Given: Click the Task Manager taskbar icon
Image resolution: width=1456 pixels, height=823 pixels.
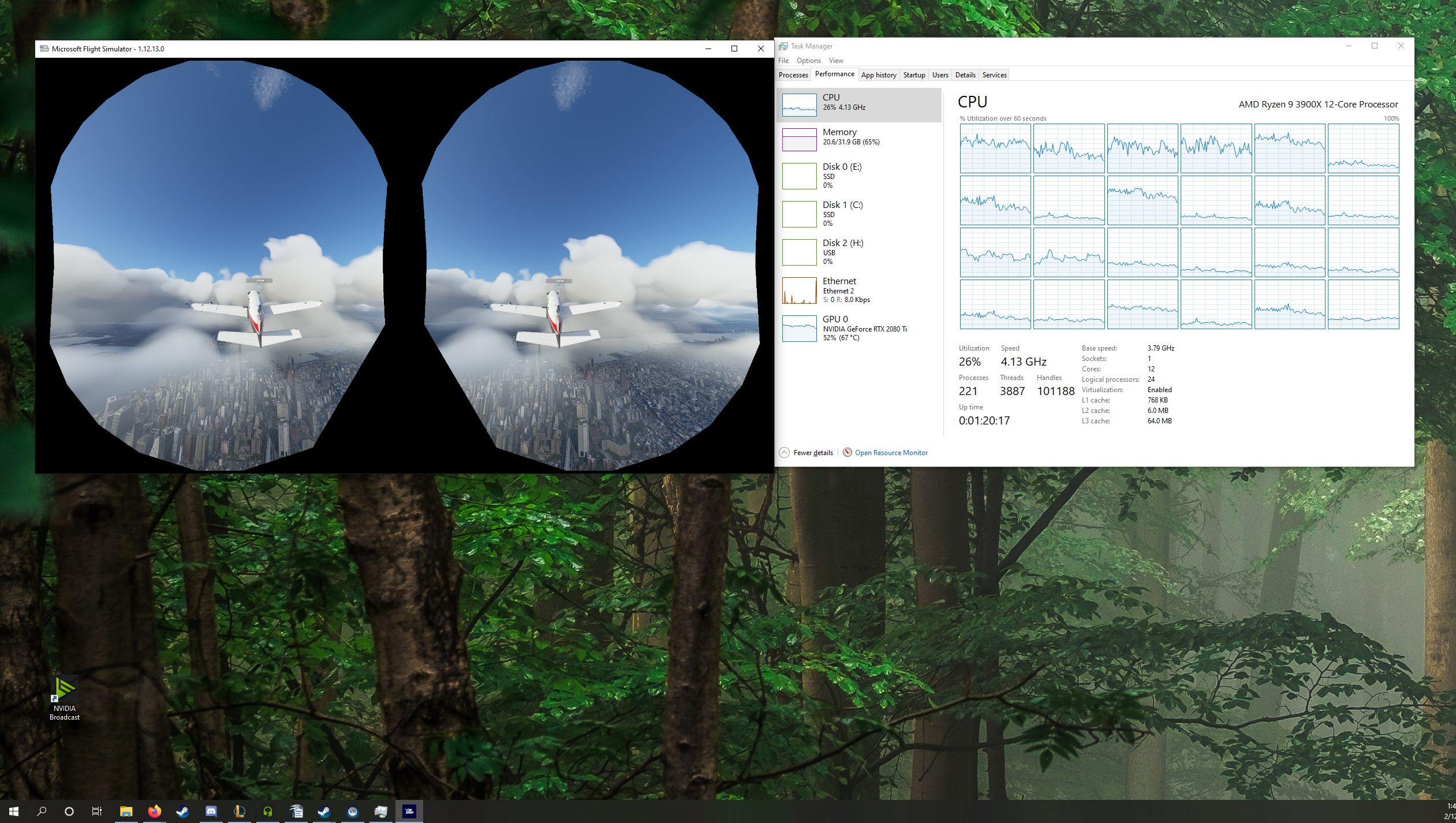Looking at the screenshot, I should coord(380,811).
